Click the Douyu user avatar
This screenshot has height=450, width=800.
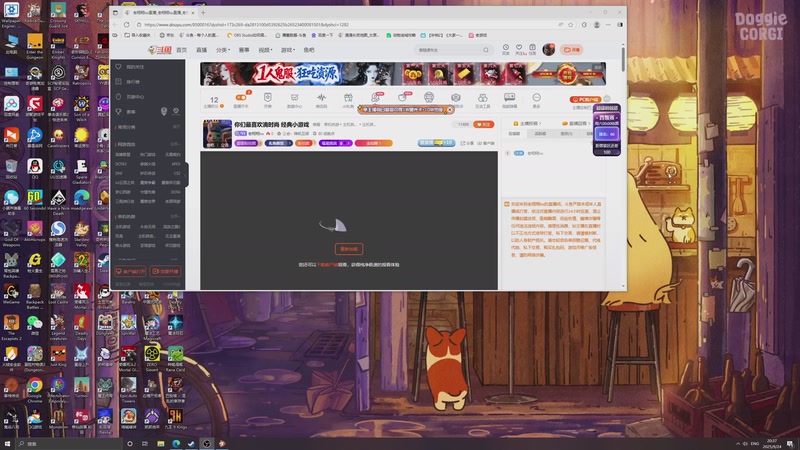tap(548, 49)
